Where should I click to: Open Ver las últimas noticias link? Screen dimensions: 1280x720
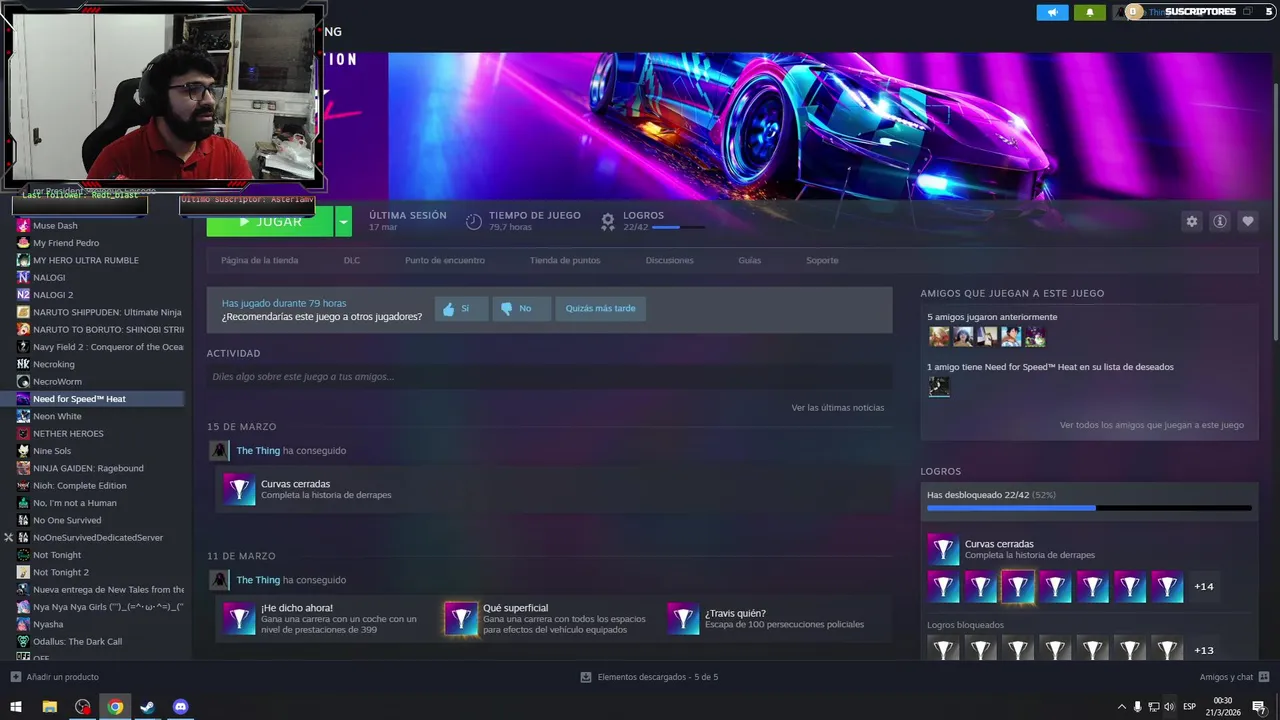pos(838,408)
